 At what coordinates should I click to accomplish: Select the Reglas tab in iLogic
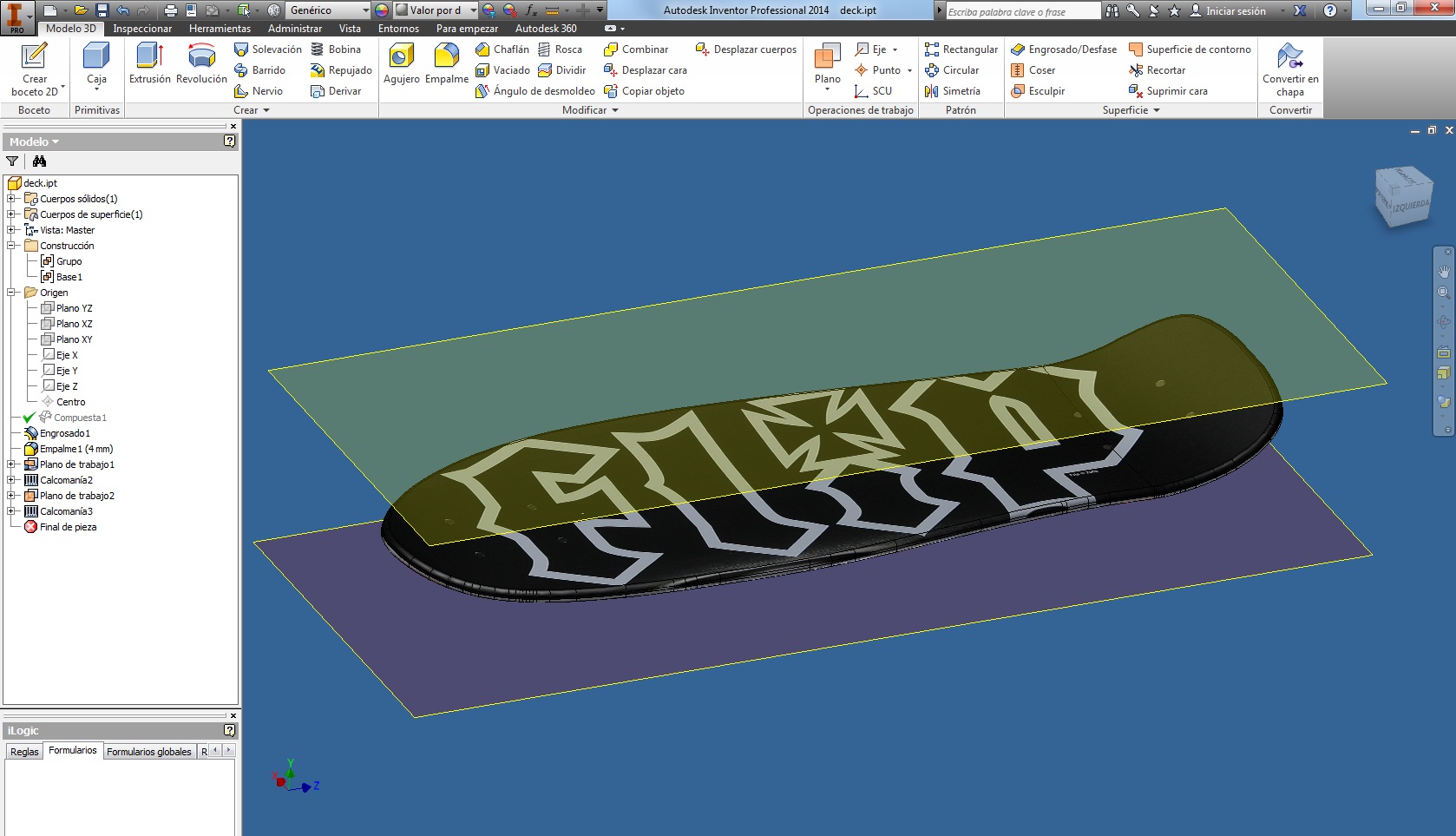24,752
